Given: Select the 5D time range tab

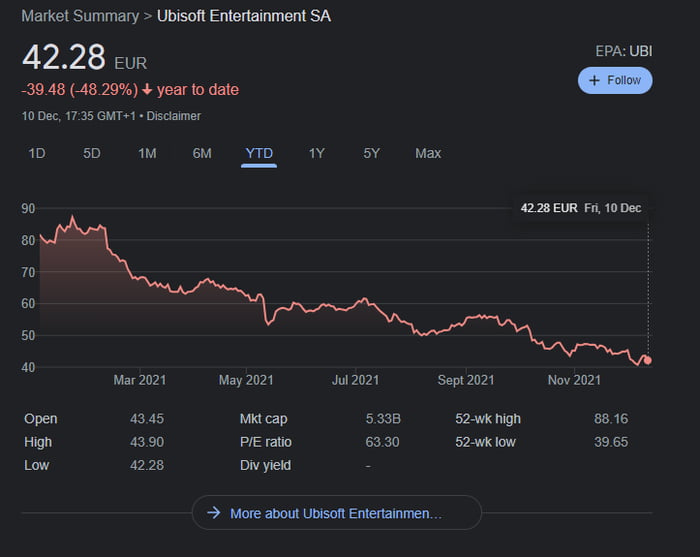Looking at the screenshot, I should tap(92, 153).
